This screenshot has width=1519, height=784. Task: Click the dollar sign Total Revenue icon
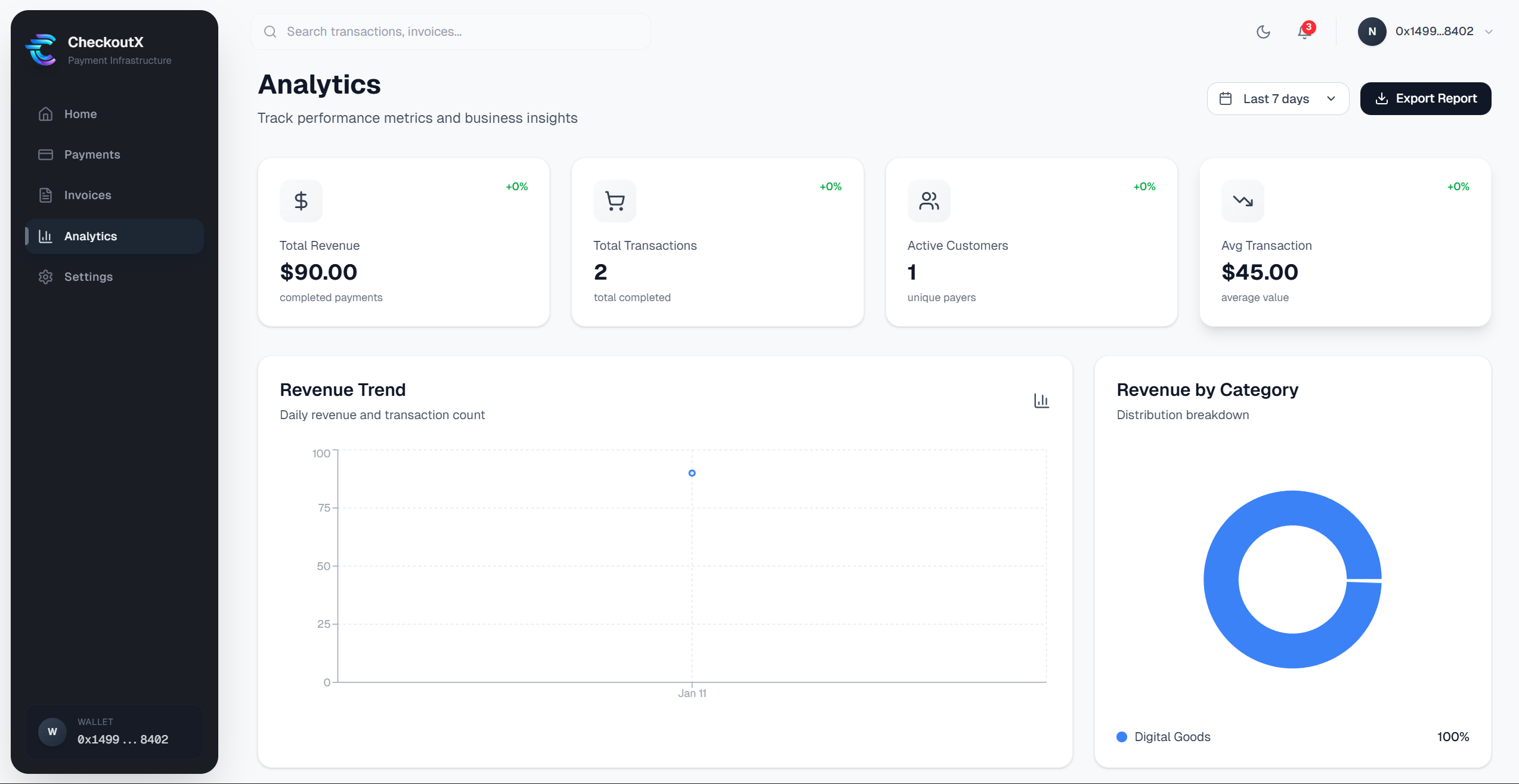coord(301,201)
